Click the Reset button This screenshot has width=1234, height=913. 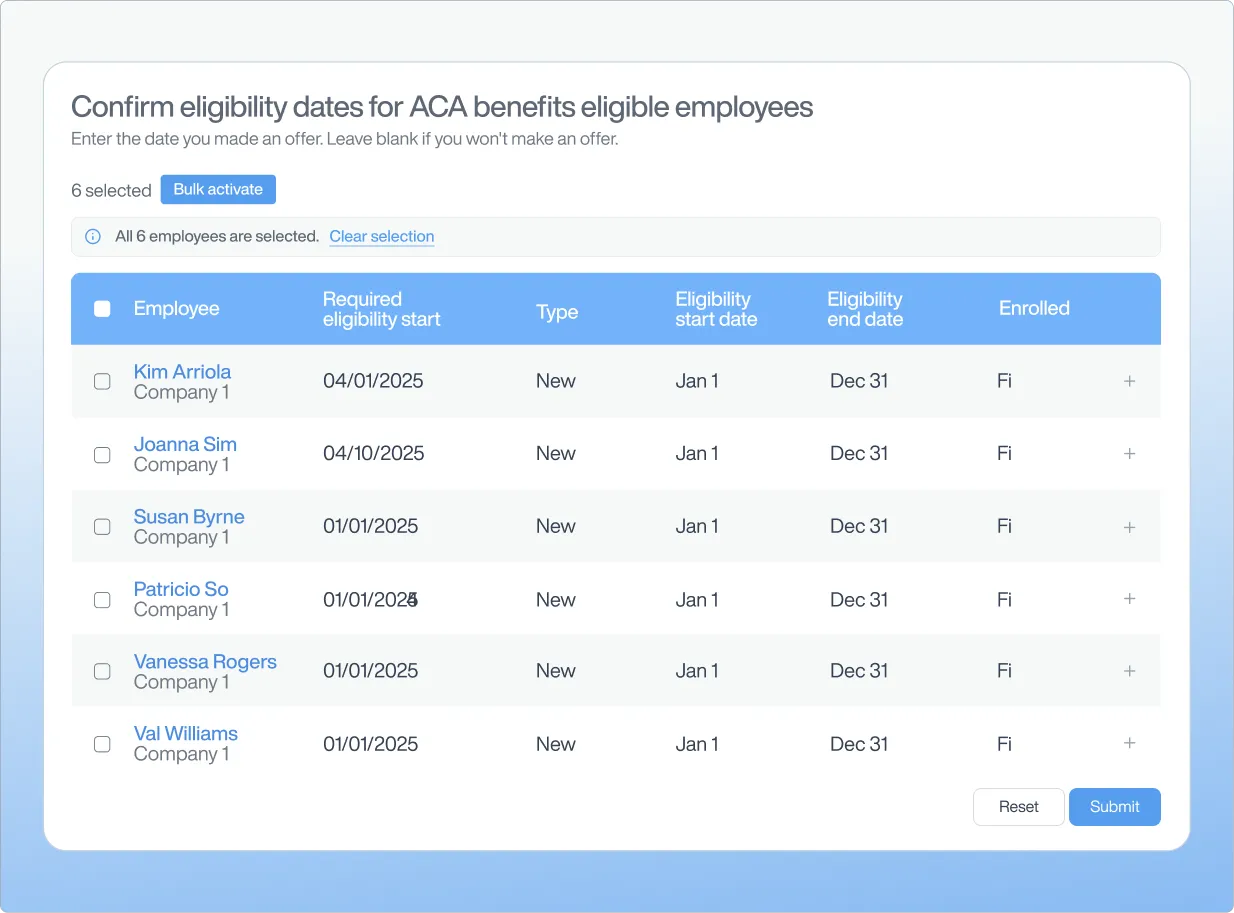(x=1018, y=807)
